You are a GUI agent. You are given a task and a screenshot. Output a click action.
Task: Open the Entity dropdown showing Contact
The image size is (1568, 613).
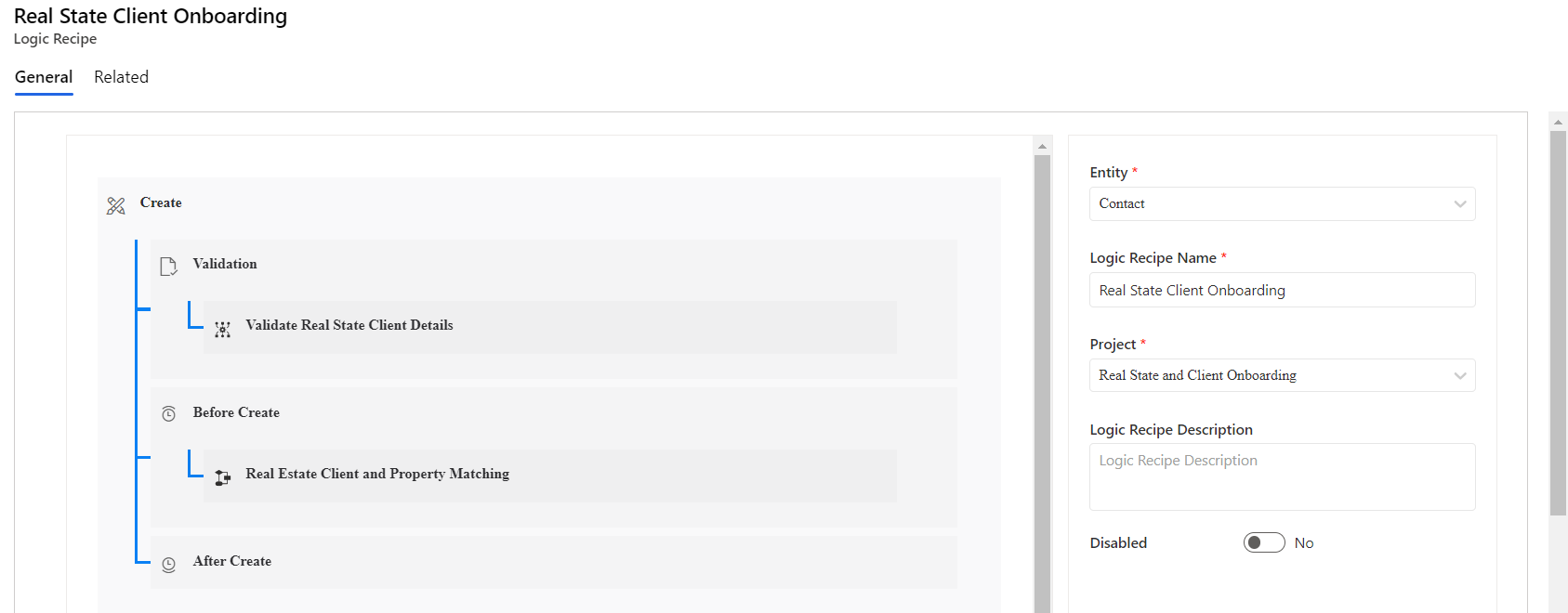(1281, 204)
